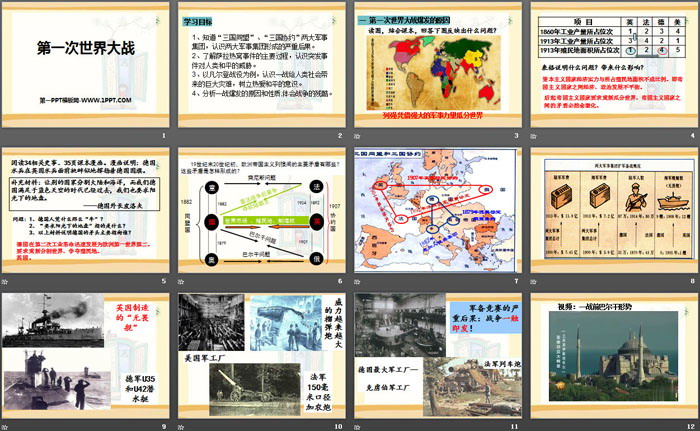The image size is (700, 431).
Task: Click slide number 7 label
Action: [x=516, y=281]
